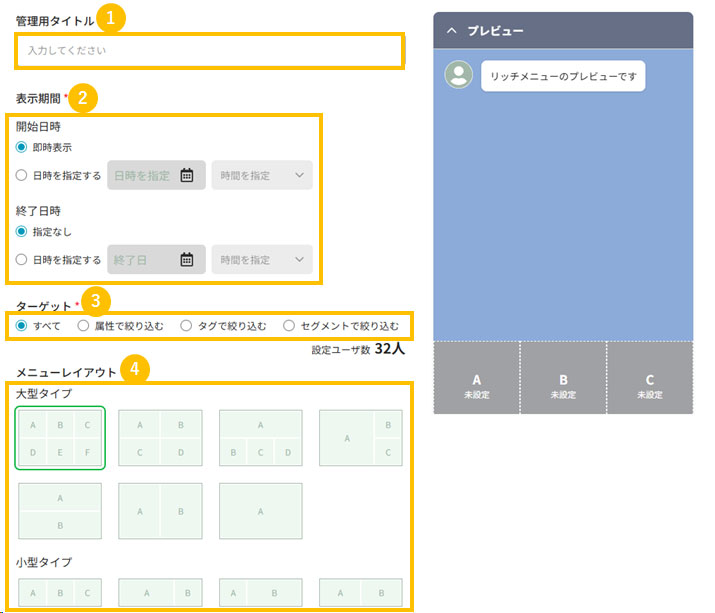Collapse the プレビュー panel chevron
The width and height of the screenshot is (715, 613).
452,31
